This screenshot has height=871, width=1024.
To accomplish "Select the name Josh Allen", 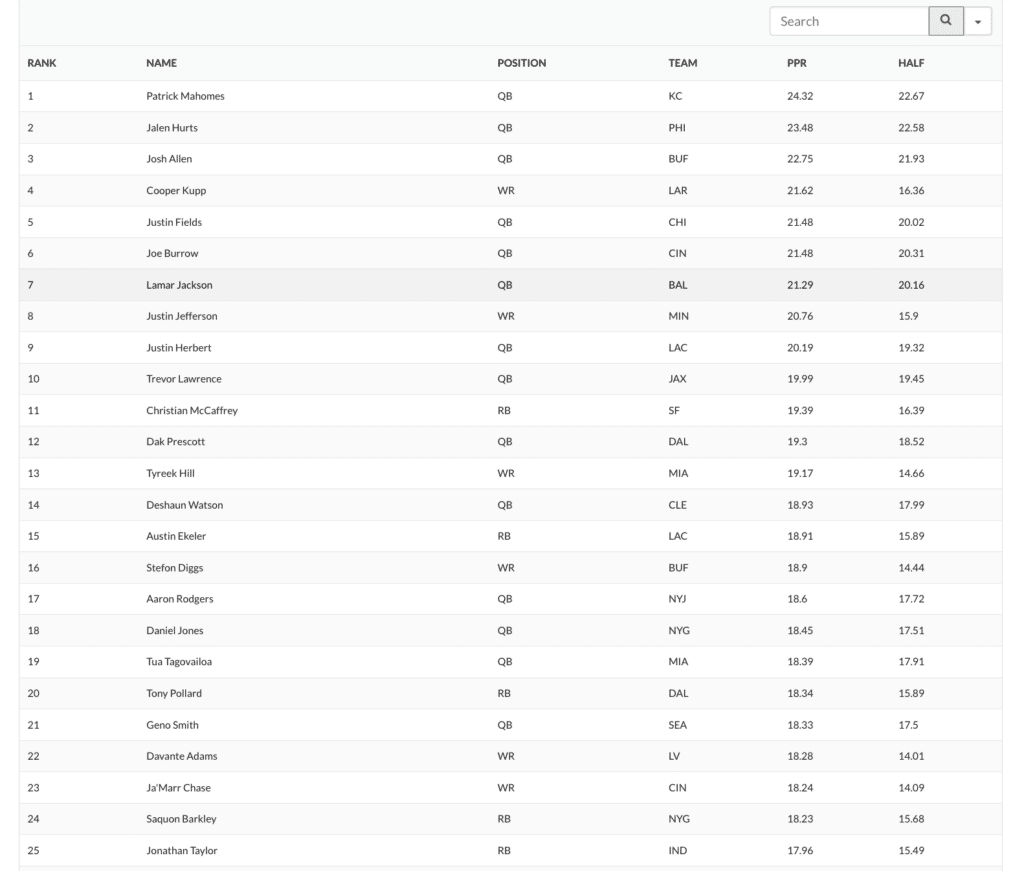I will (x=169, y=159).
